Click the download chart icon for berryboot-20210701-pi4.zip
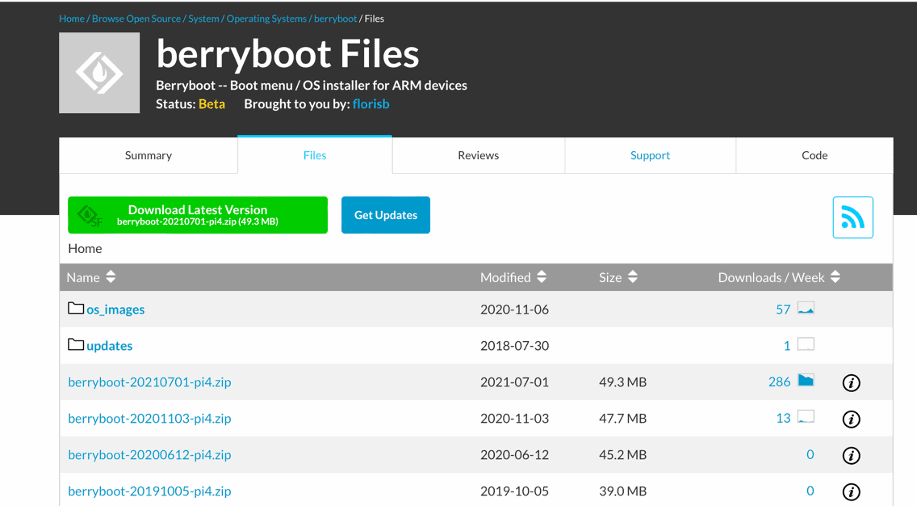 pyautogui.click(x=805, y=381)
